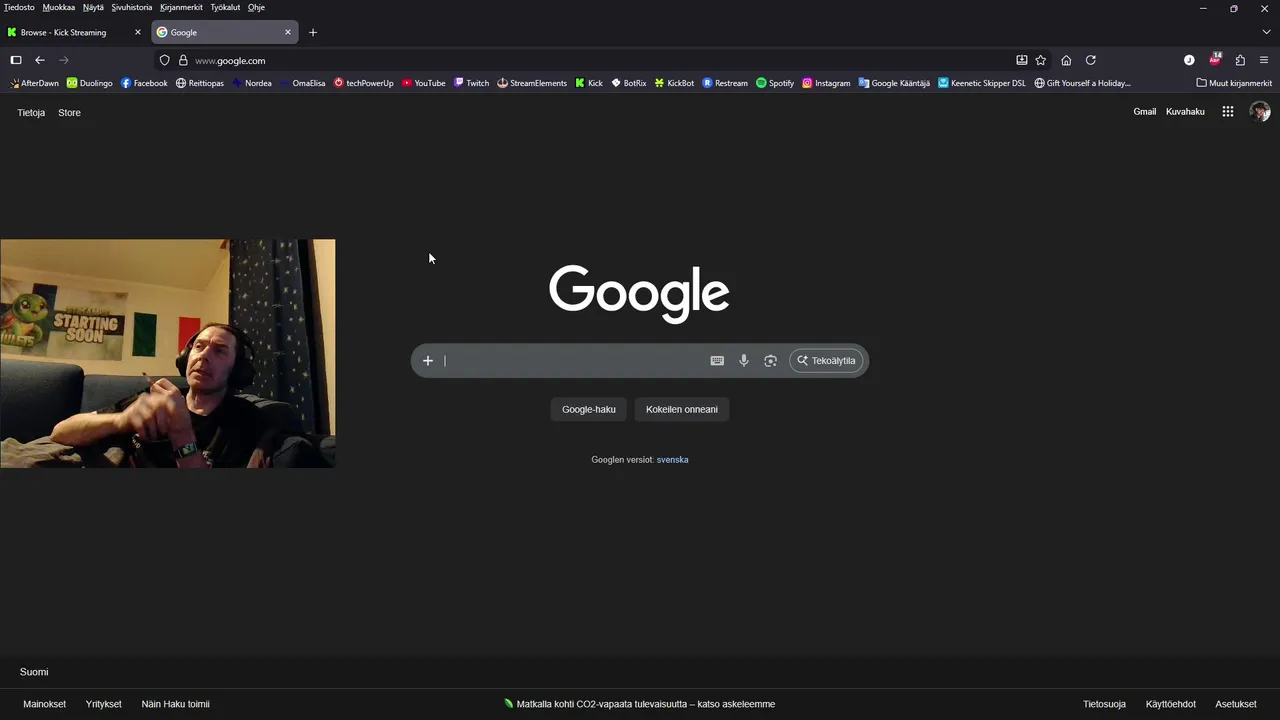Search by image with lens icon
Viewport: 1280px width, 720px height.
770,360
